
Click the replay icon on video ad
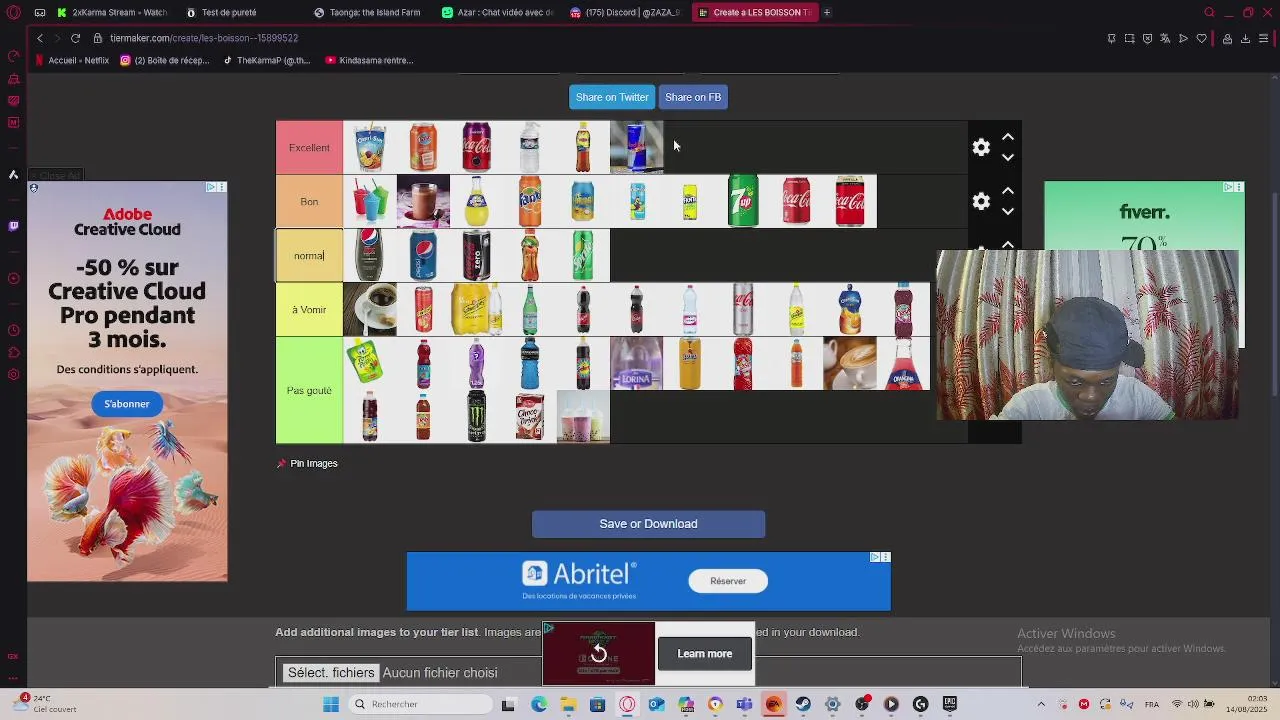pos(598,653)
